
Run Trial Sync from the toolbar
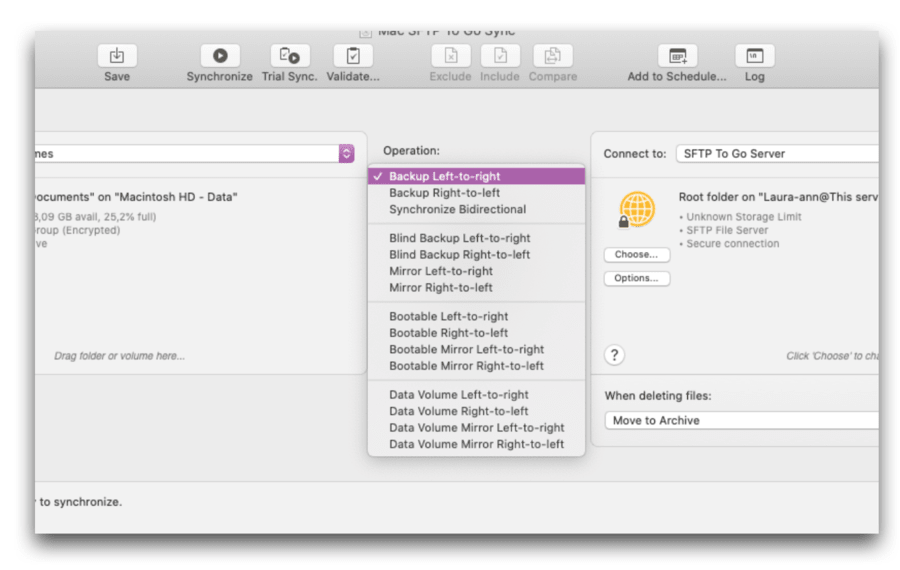pyautogui.click(x=290, y=56)
